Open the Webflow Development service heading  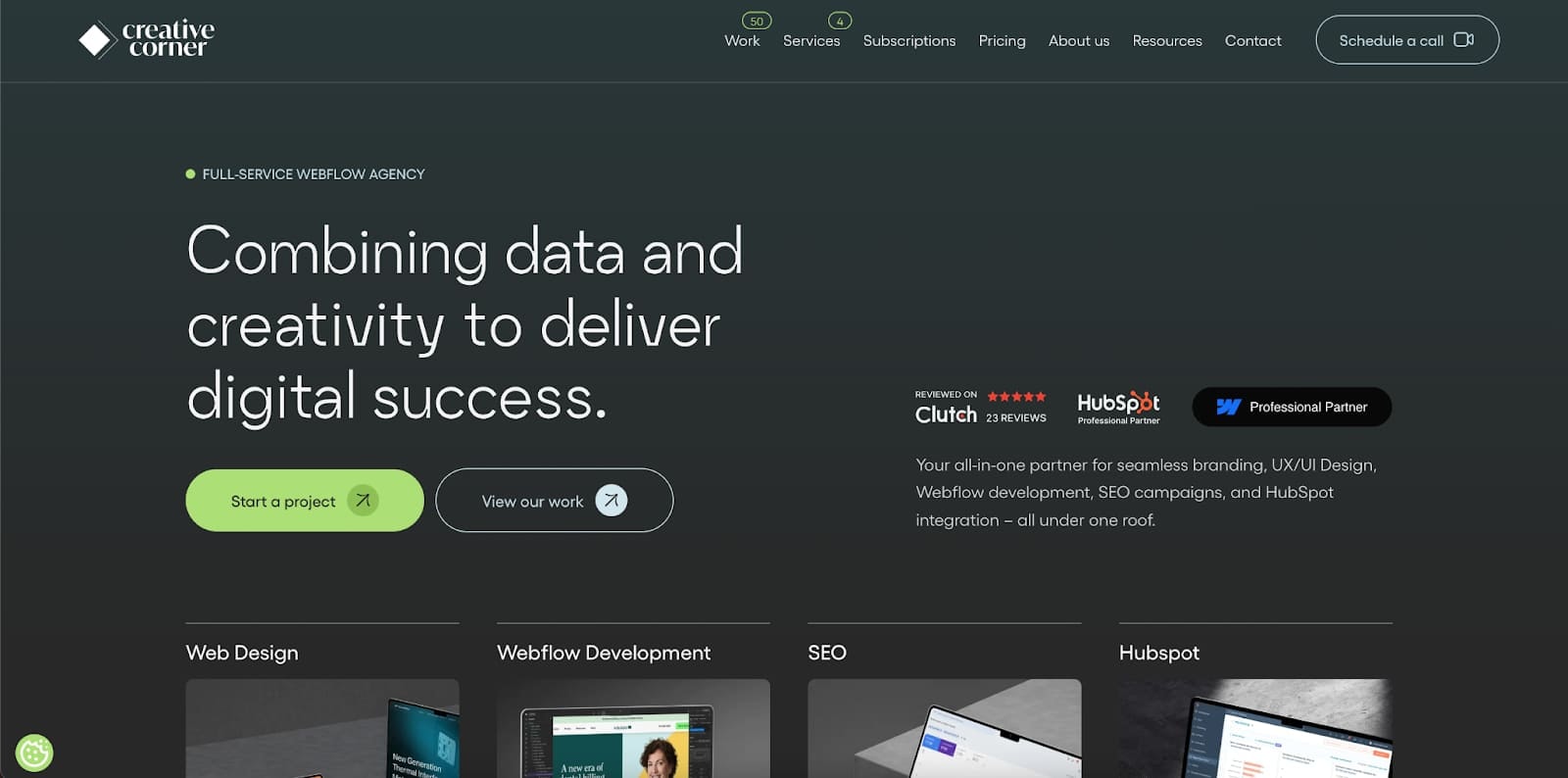[x=604, y=653]
